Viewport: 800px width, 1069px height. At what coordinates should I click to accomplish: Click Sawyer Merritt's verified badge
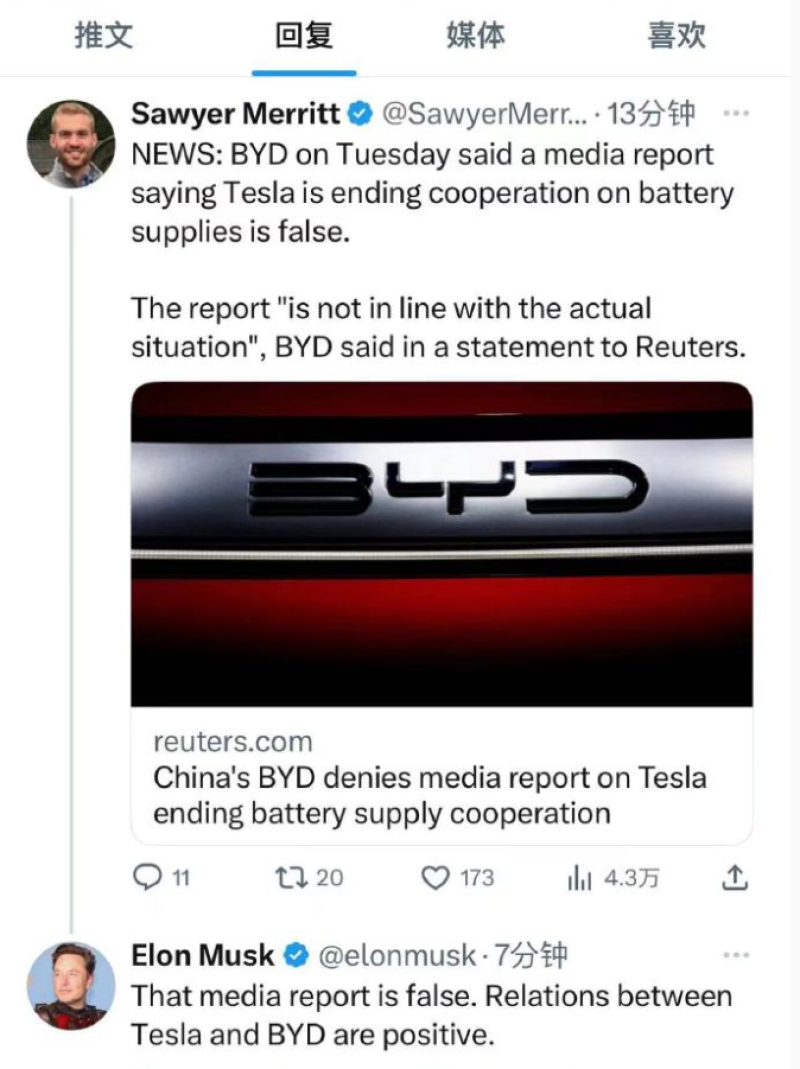pos(361,113)
